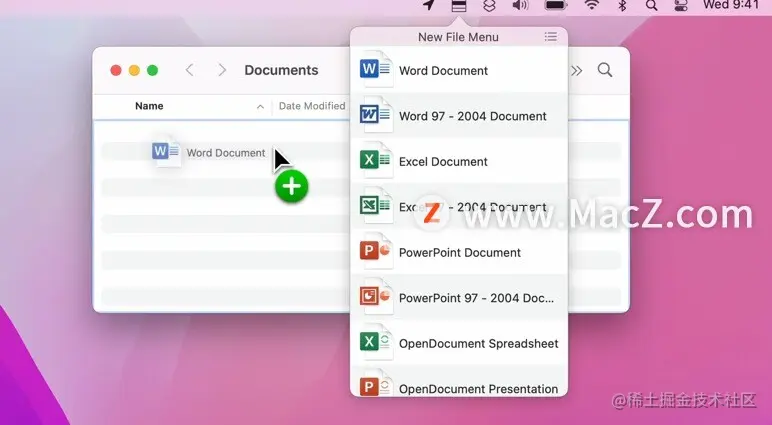Choose Excel Document from the menu
Viewport: 772px width, 425px height.
click(x=458, y=161)
